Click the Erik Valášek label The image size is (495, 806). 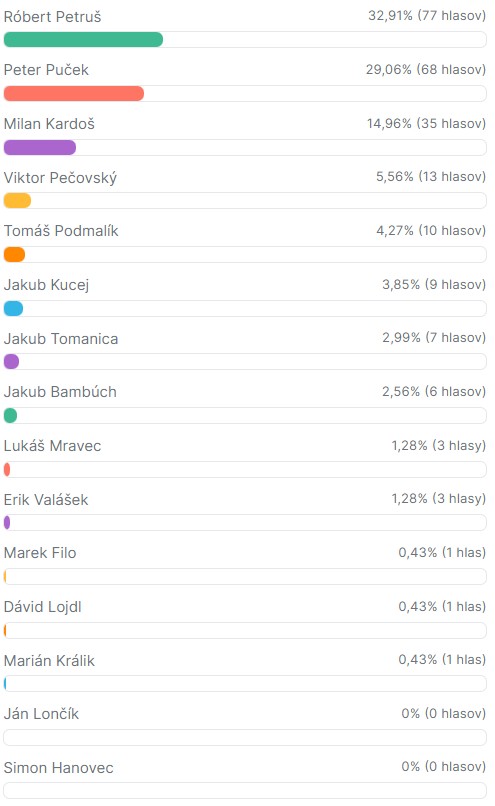(46, 500)
